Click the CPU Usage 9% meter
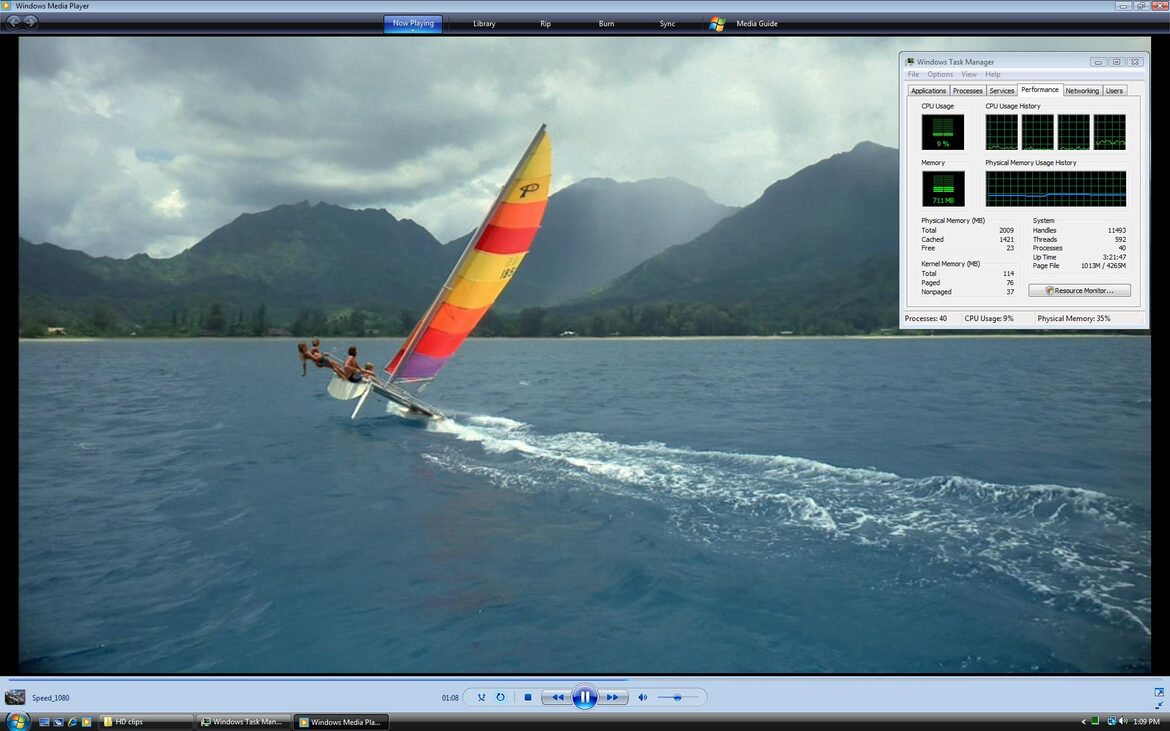 click(942, 132)
